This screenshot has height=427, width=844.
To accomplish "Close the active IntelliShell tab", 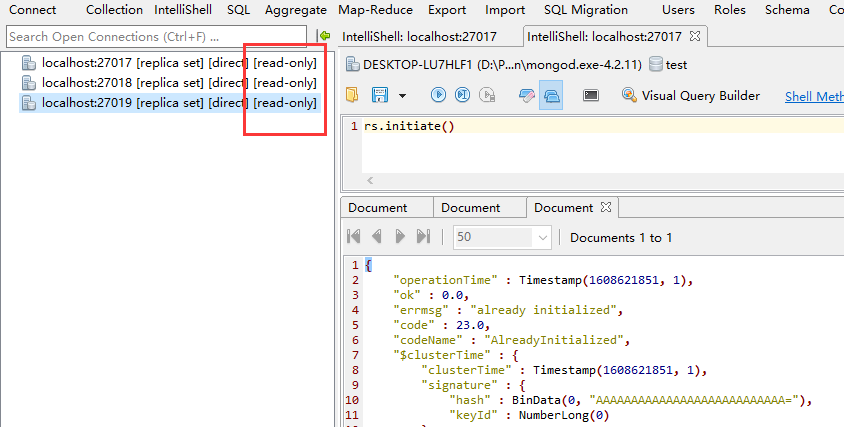I will pyautogui.click(x=695, y=36).
